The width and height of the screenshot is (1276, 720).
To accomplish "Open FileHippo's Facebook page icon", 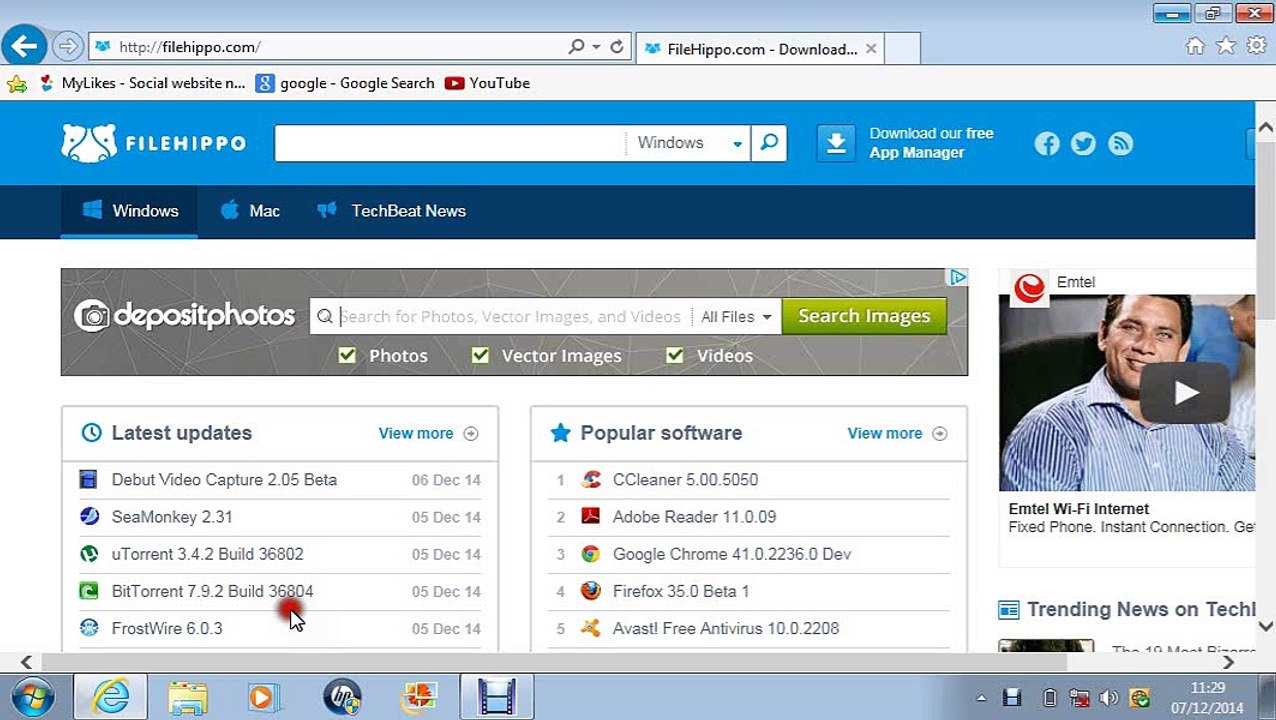I will pos(1047,144).
